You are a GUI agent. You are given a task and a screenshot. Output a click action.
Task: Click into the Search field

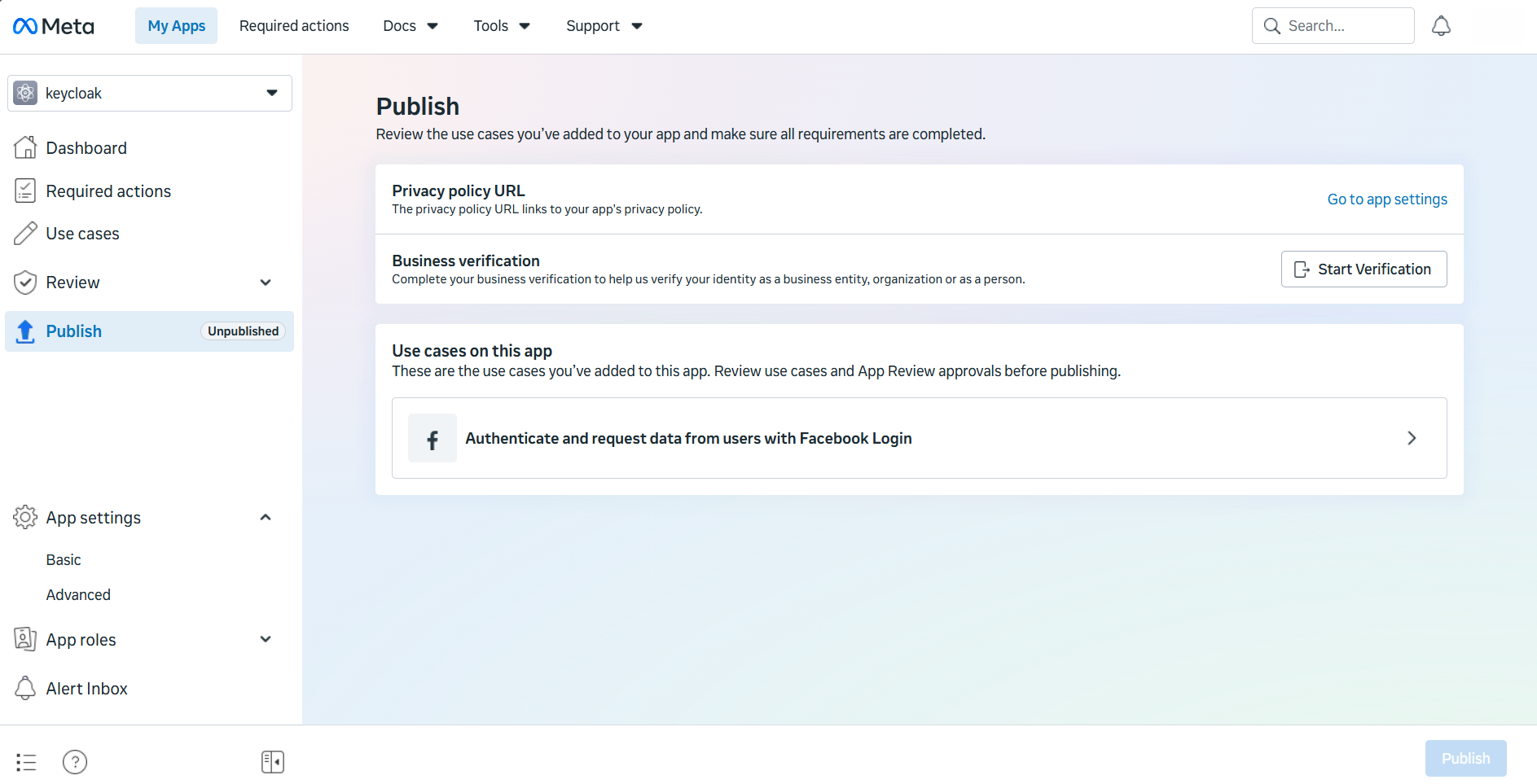pos(1333,26)
